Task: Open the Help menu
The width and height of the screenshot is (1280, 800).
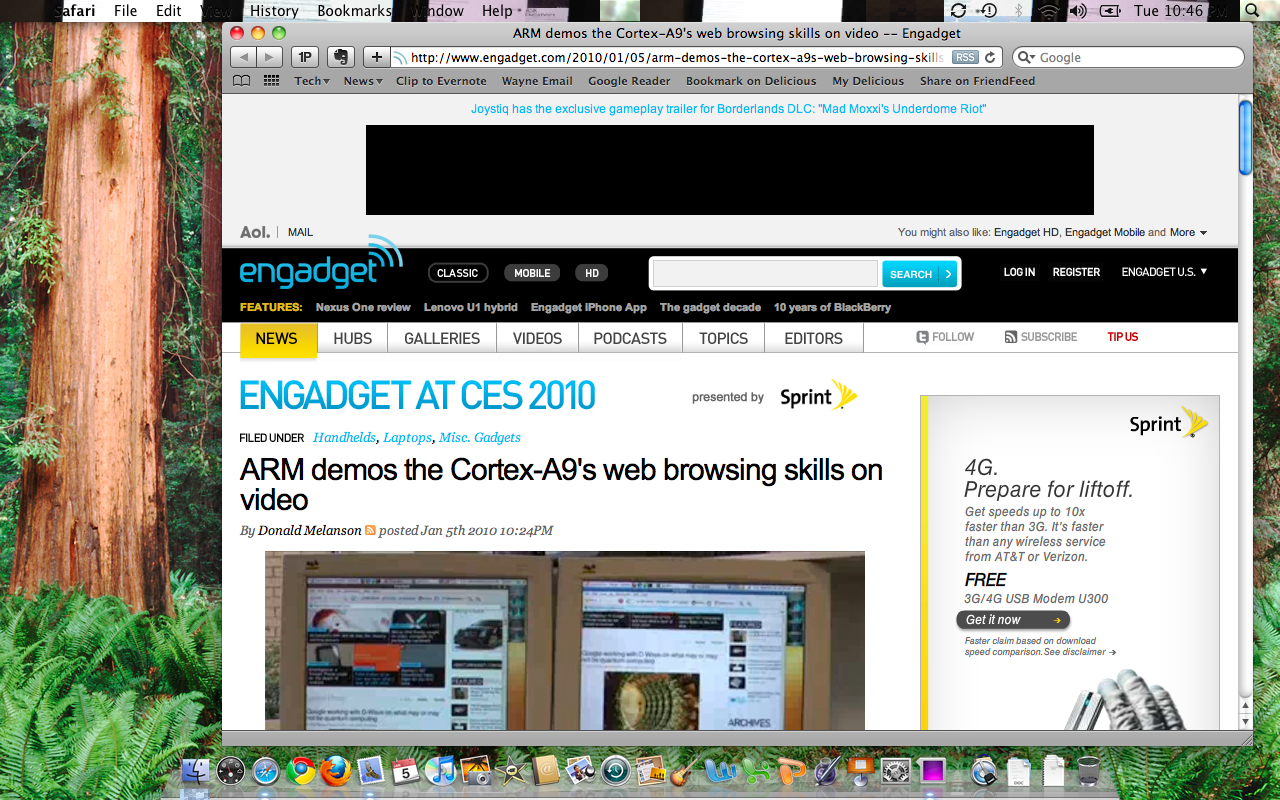Action: point(497,11)
